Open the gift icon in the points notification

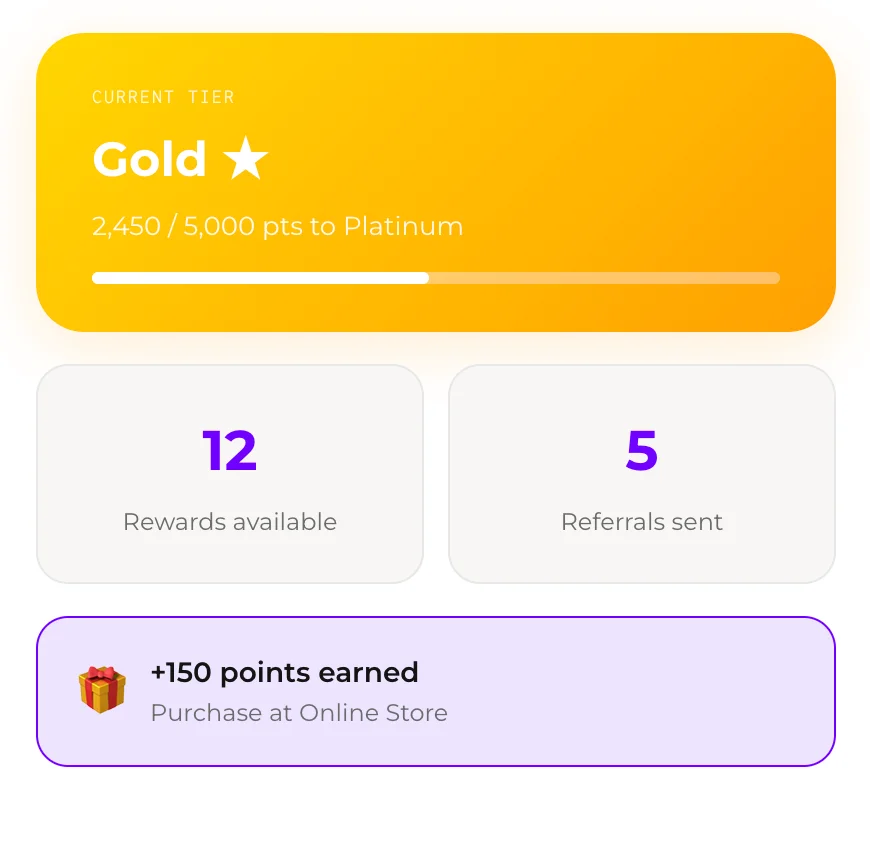(100, 689)
